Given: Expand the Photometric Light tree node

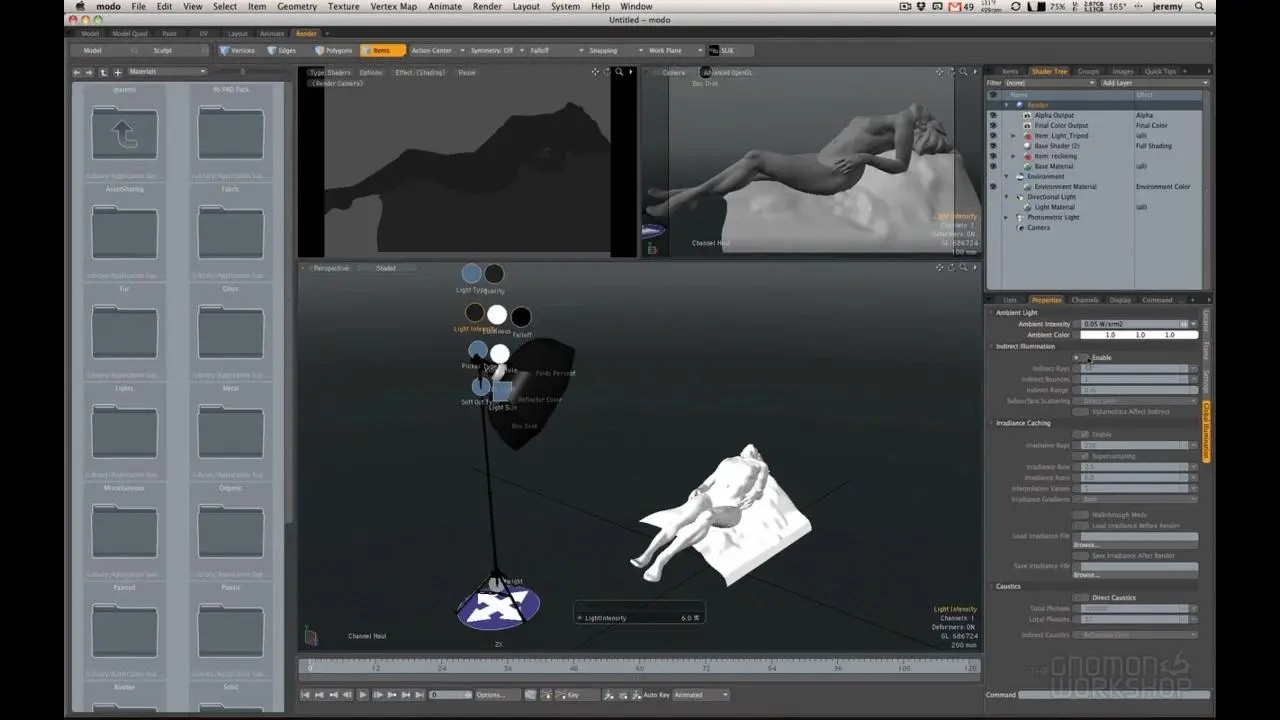Looking at the screenshot, I should coord(1007,218).
